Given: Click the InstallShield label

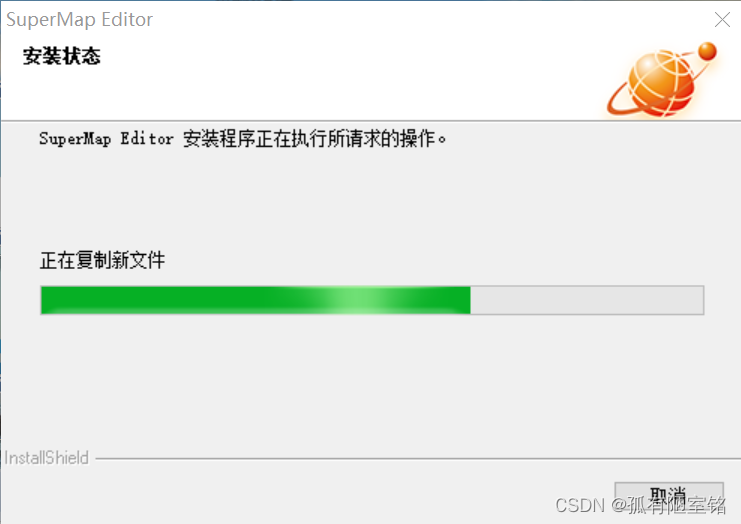Looking at the screenshot, I should click(46, 458).
